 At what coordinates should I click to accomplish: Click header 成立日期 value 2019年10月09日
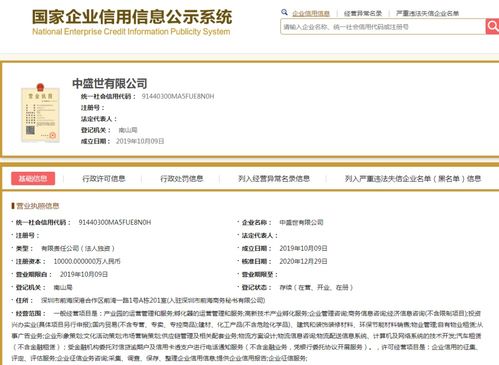click(x=140, y=141)
